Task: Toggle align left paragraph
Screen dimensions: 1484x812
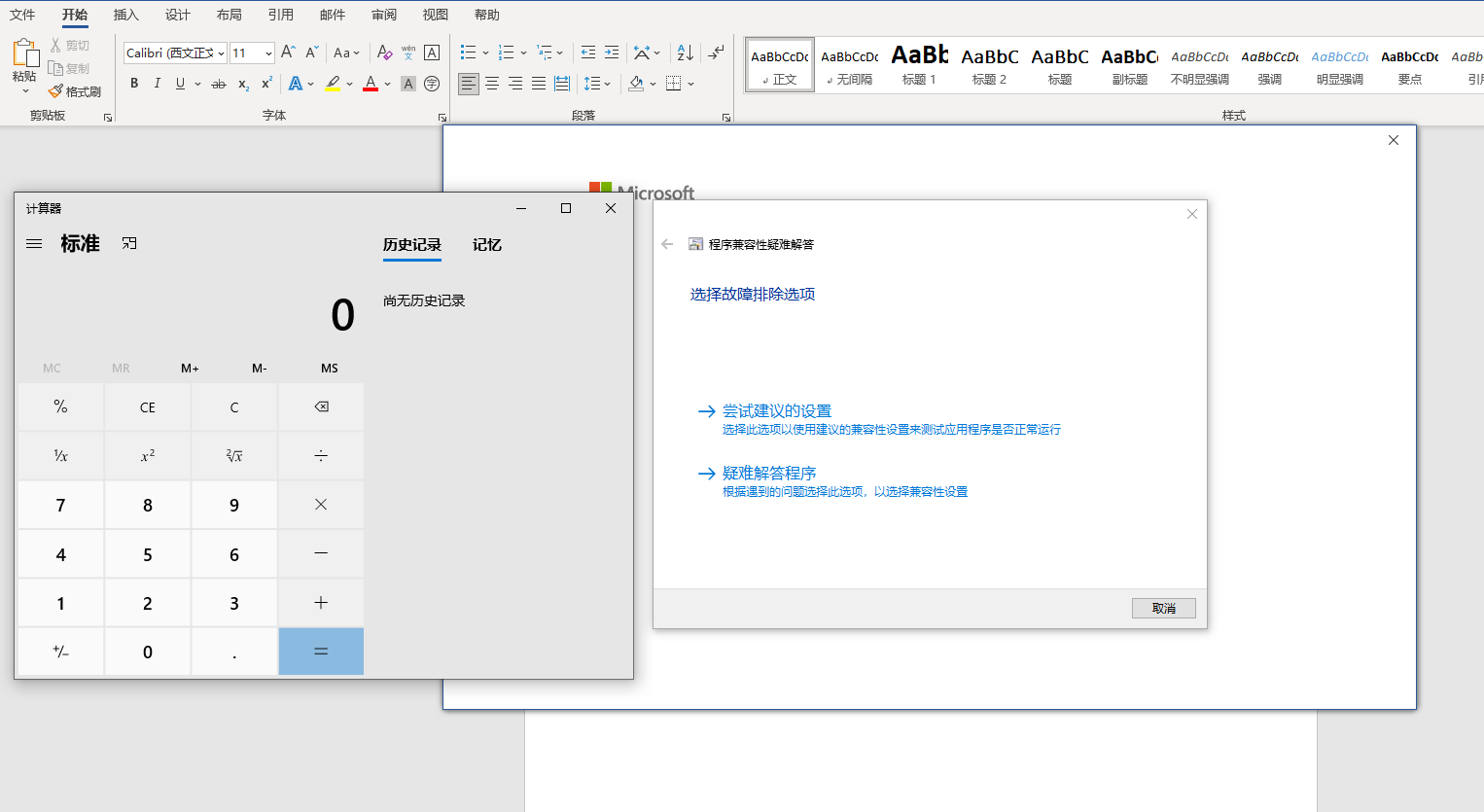Action: (469, 84)
